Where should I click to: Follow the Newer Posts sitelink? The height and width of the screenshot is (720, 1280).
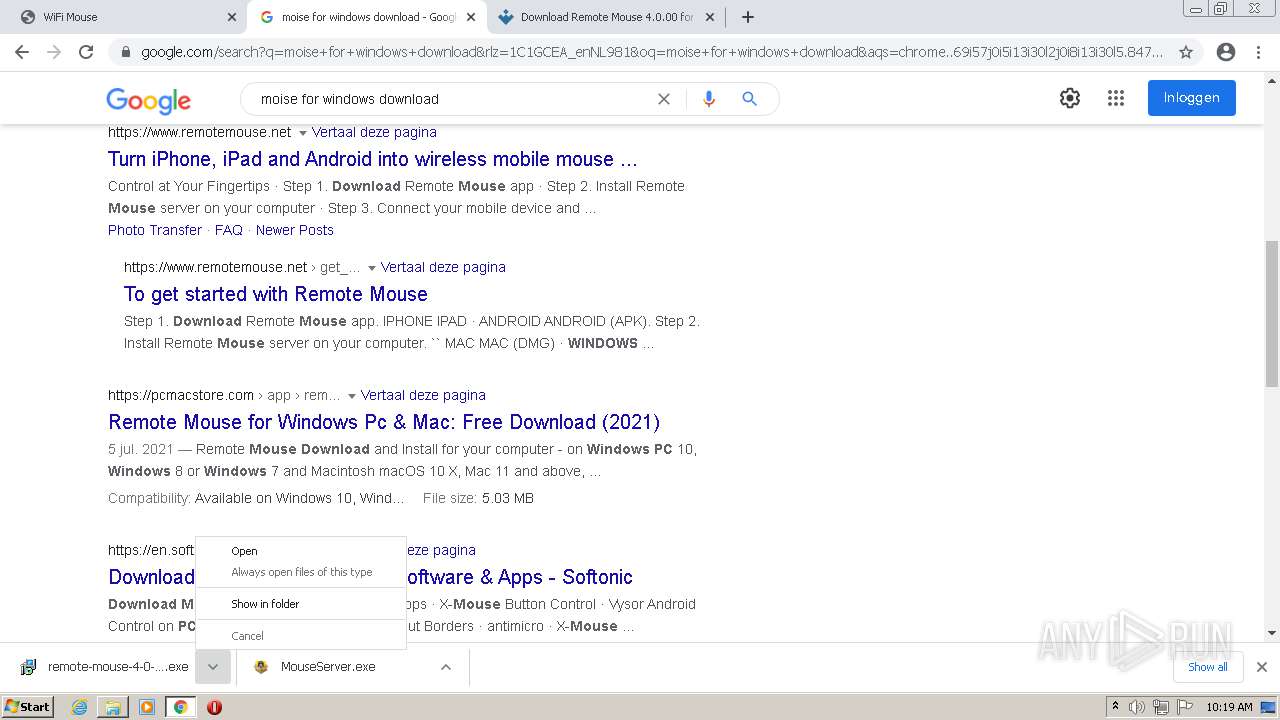click(295, 230)
